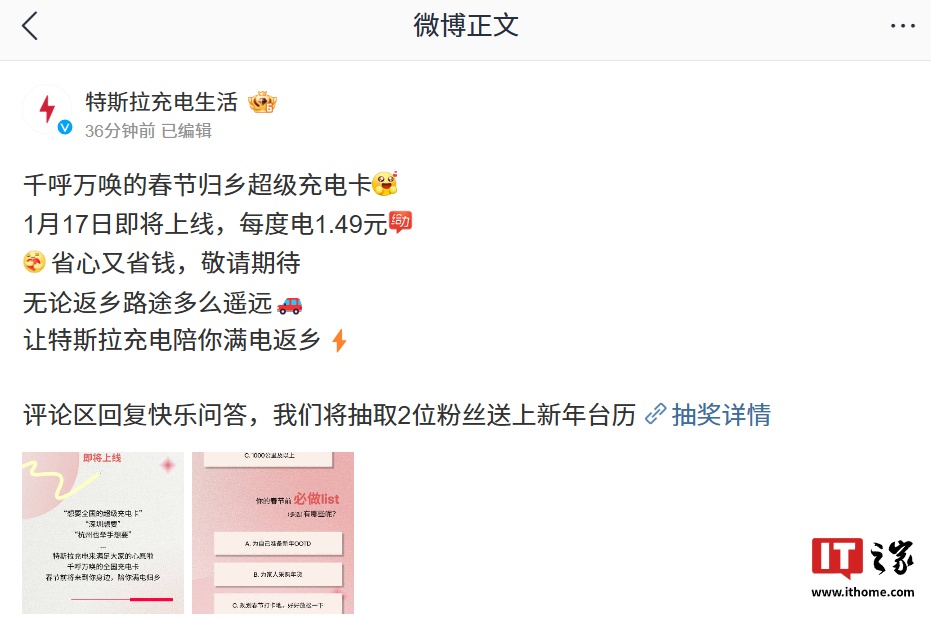Click the red car emoji

[x=289, y=305]
